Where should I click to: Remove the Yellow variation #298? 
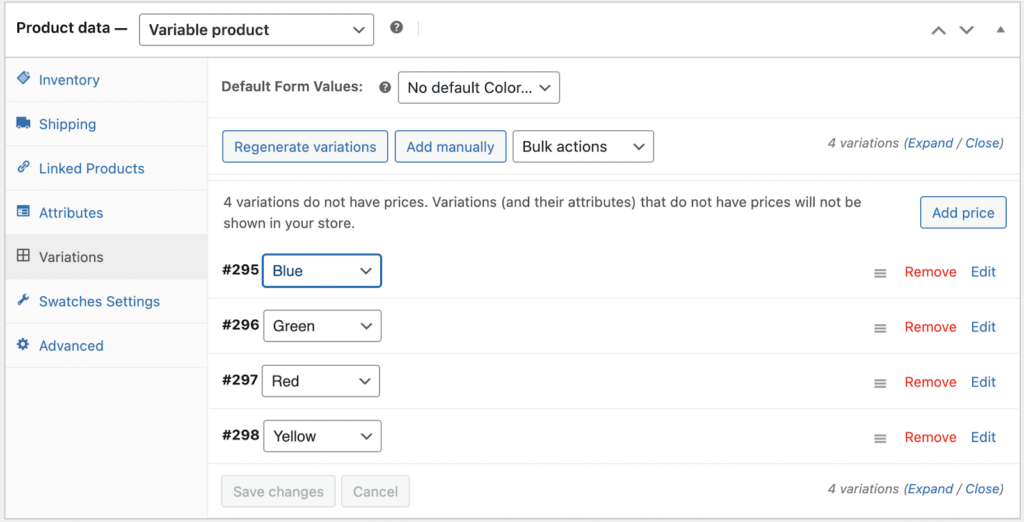tap(930, 437)
